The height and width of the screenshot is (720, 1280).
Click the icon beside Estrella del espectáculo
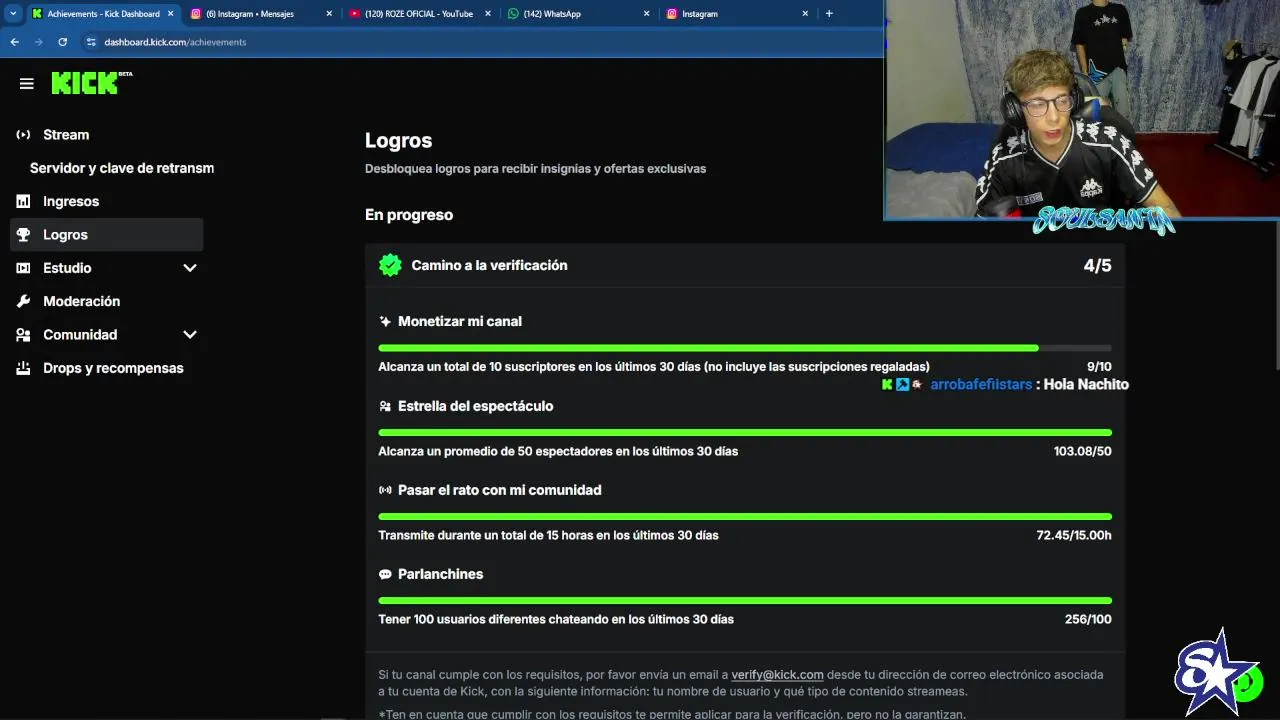385,406
